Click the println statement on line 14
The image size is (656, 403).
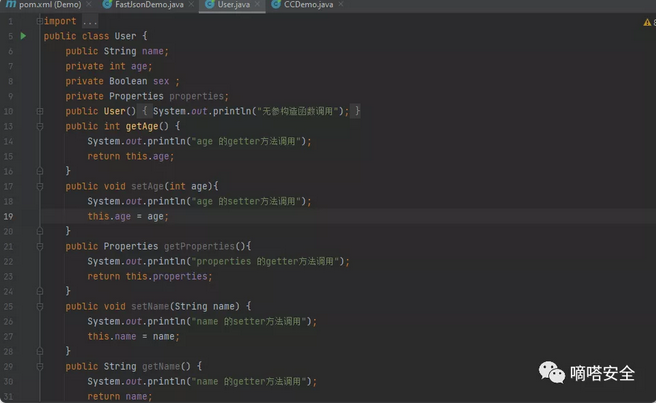click(x=199, y=141)
